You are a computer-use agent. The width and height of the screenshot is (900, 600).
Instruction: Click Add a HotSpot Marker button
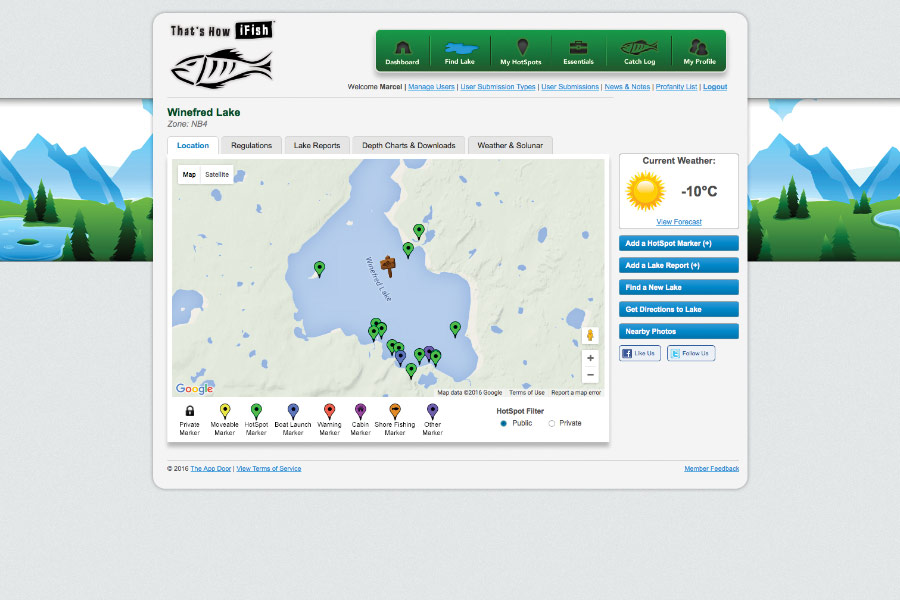point(678,243)
